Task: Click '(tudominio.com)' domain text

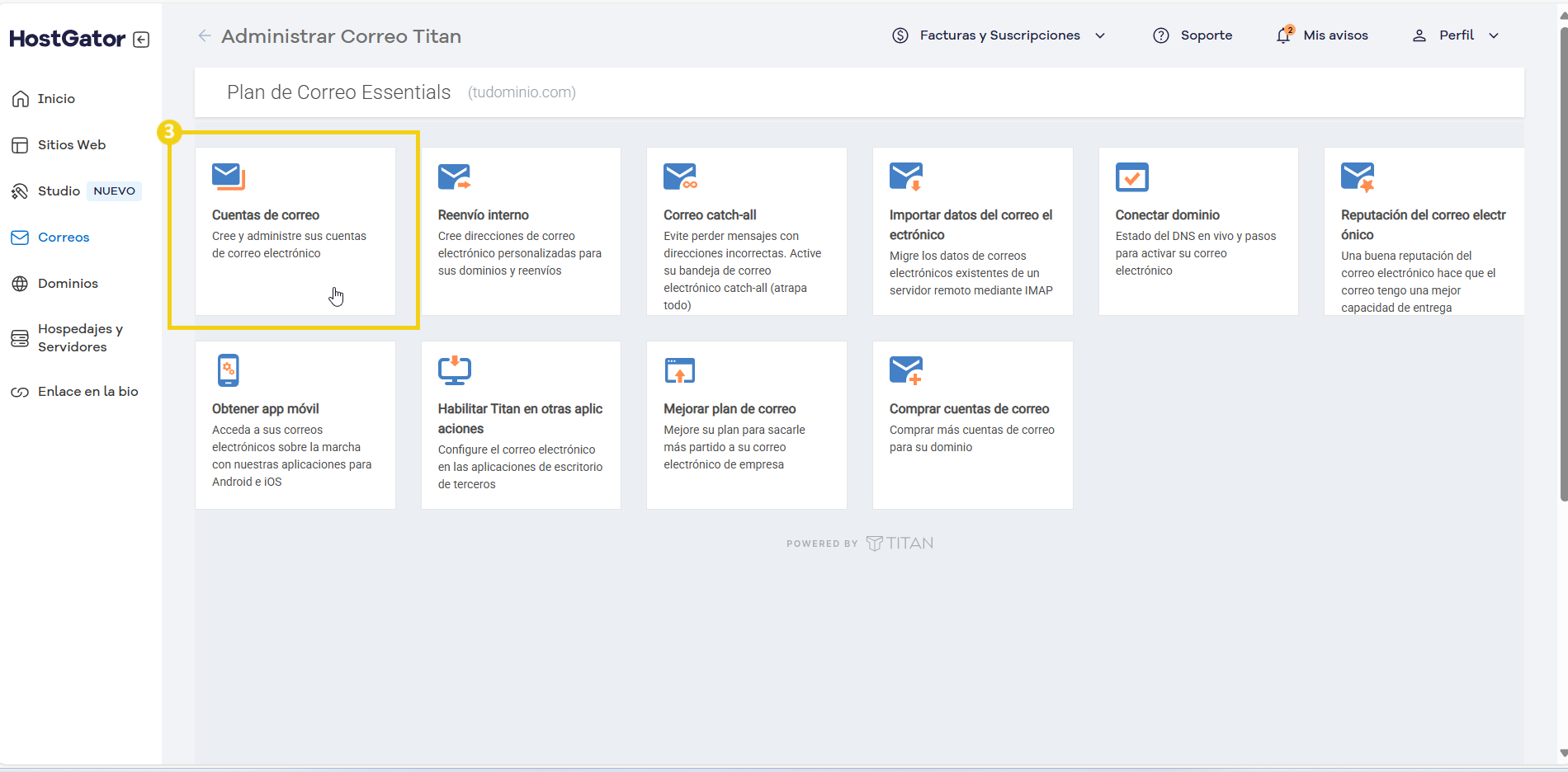Action: pyautogui.click(x=522, y=92)
